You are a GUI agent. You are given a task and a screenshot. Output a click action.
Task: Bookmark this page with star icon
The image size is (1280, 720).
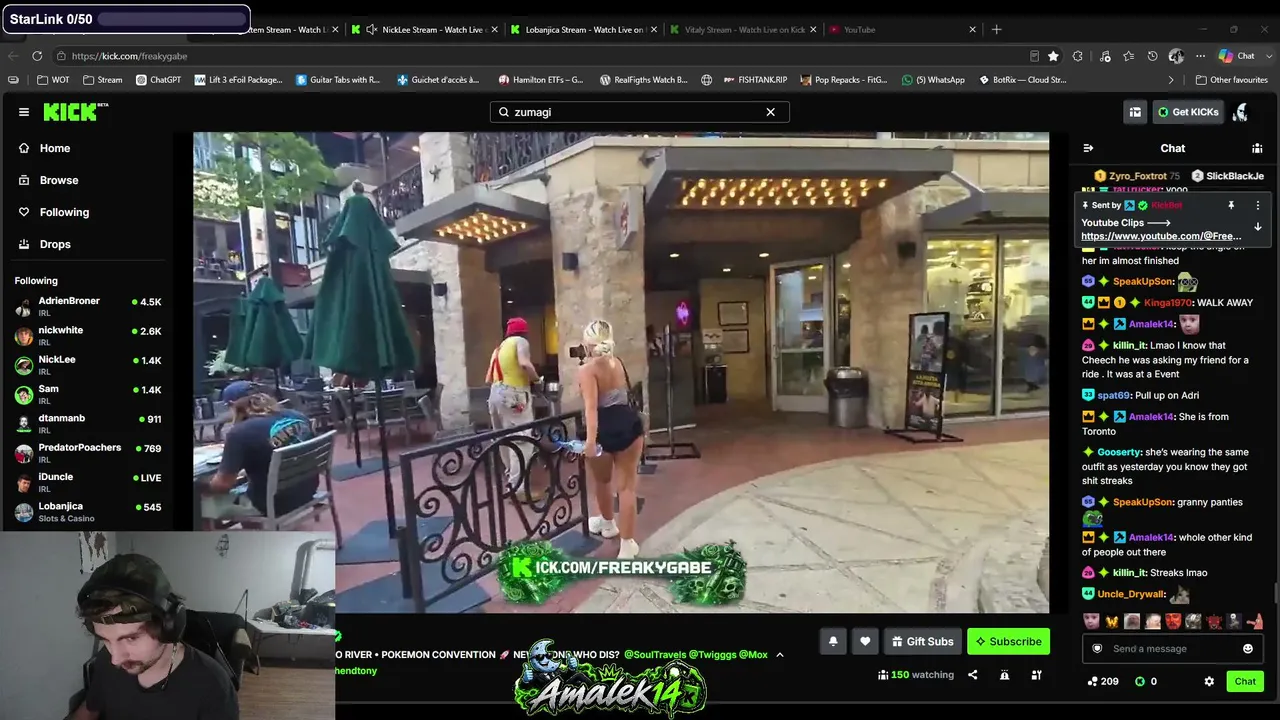coord(1053,56)
